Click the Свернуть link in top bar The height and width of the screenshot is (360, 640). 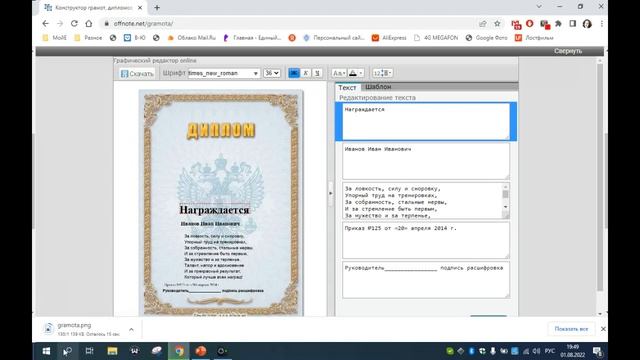pos(568,51)
